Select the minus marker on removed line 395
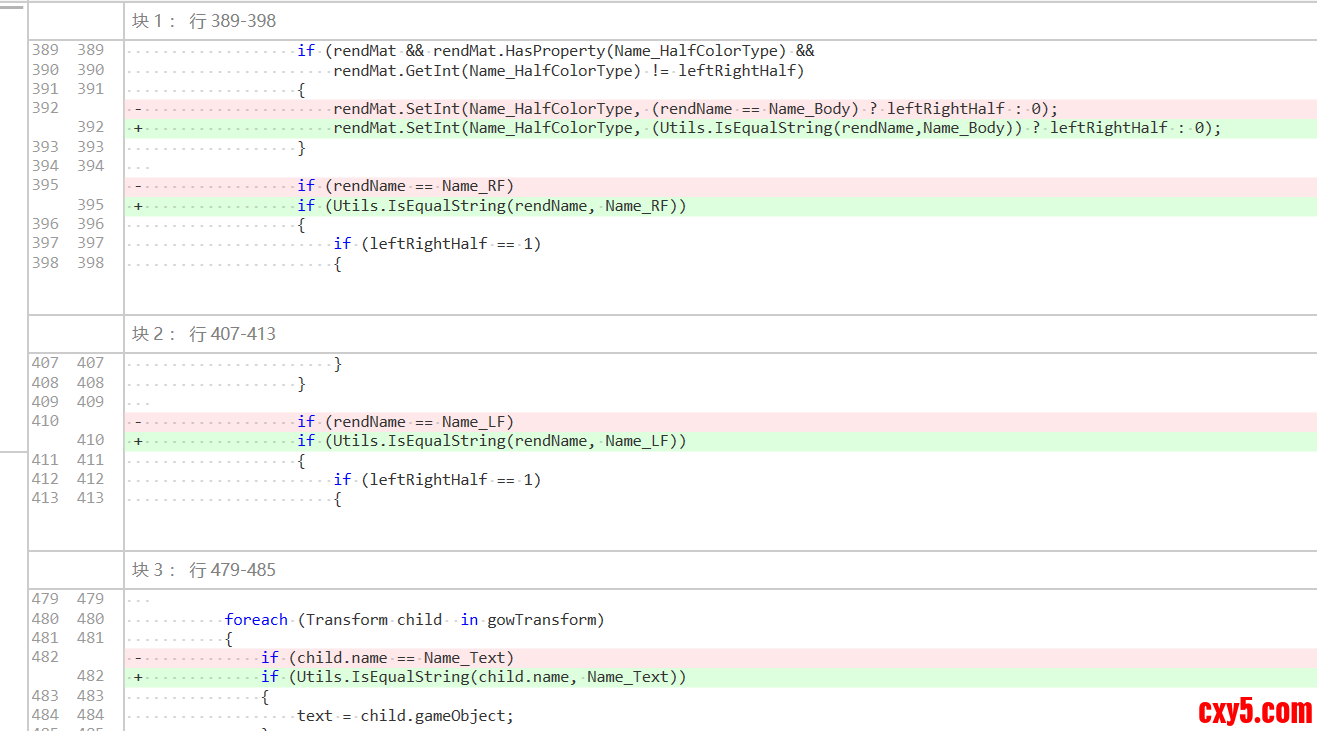The width and height of the screenshot is (1317, 731). [x=138, y=186]
